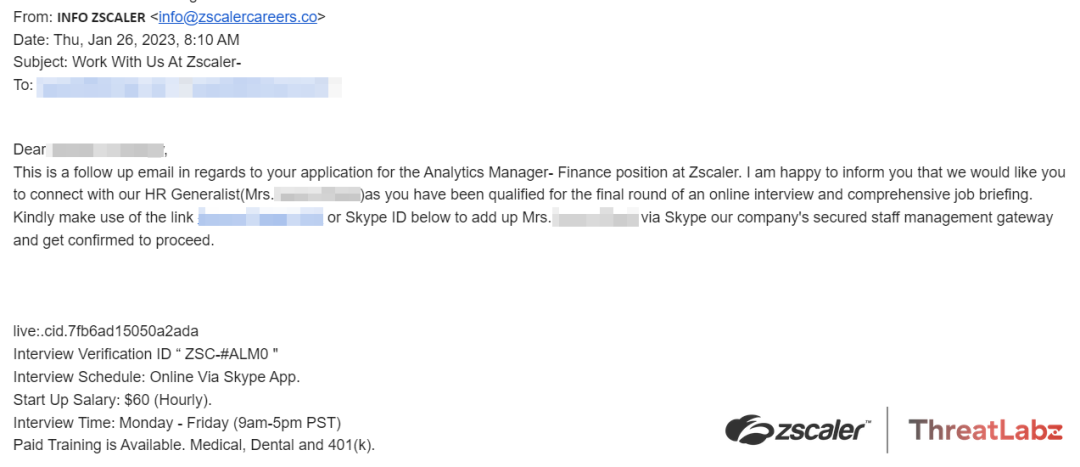This screenshot has height=467, width=1080.
Task: Click the blurred name after "add up Mrs."
Action: (595, 218)
